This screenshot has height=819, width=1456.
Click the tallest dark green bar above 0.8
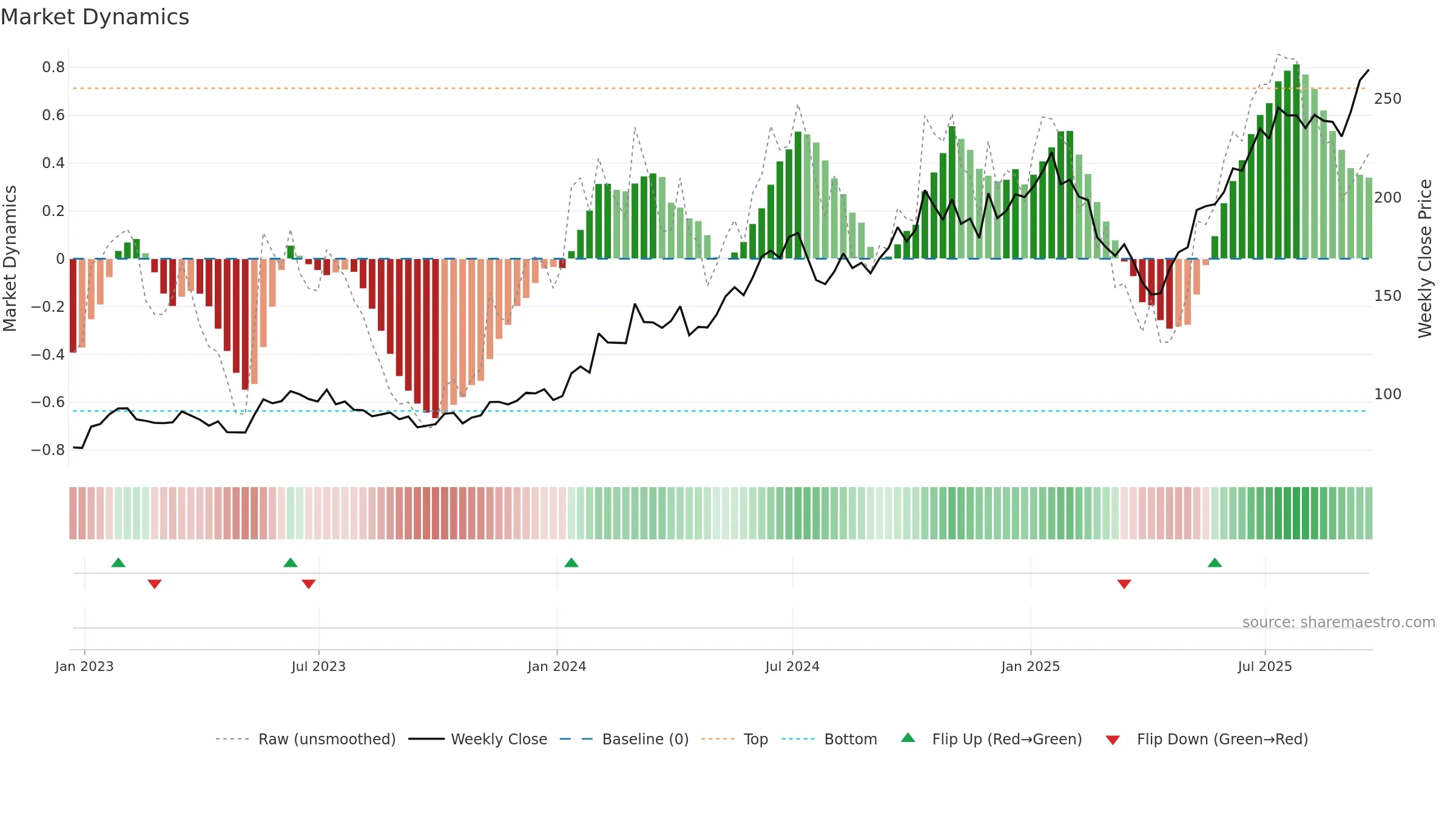[1296, 161]
